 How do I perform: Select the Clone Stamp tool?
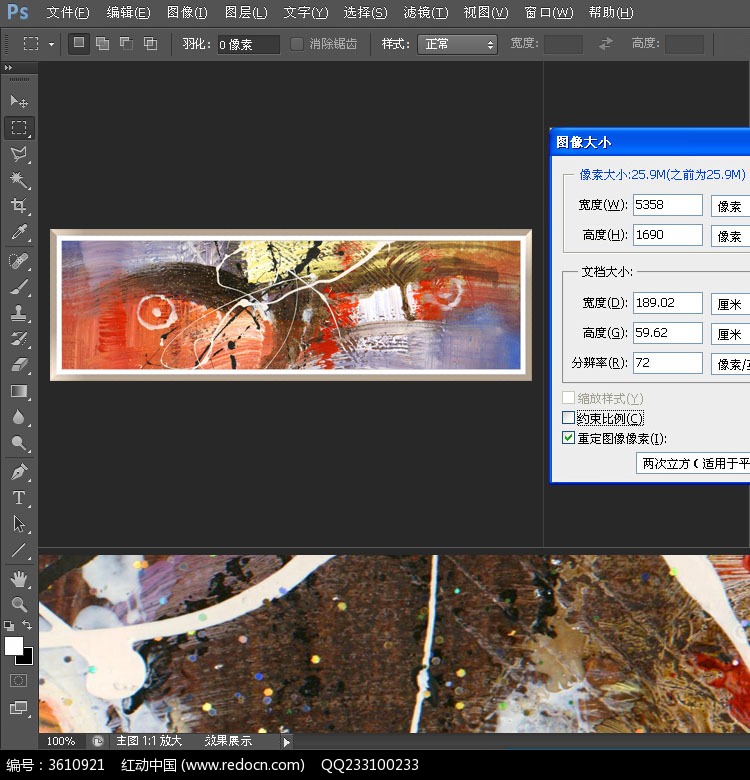pos(19,313)
